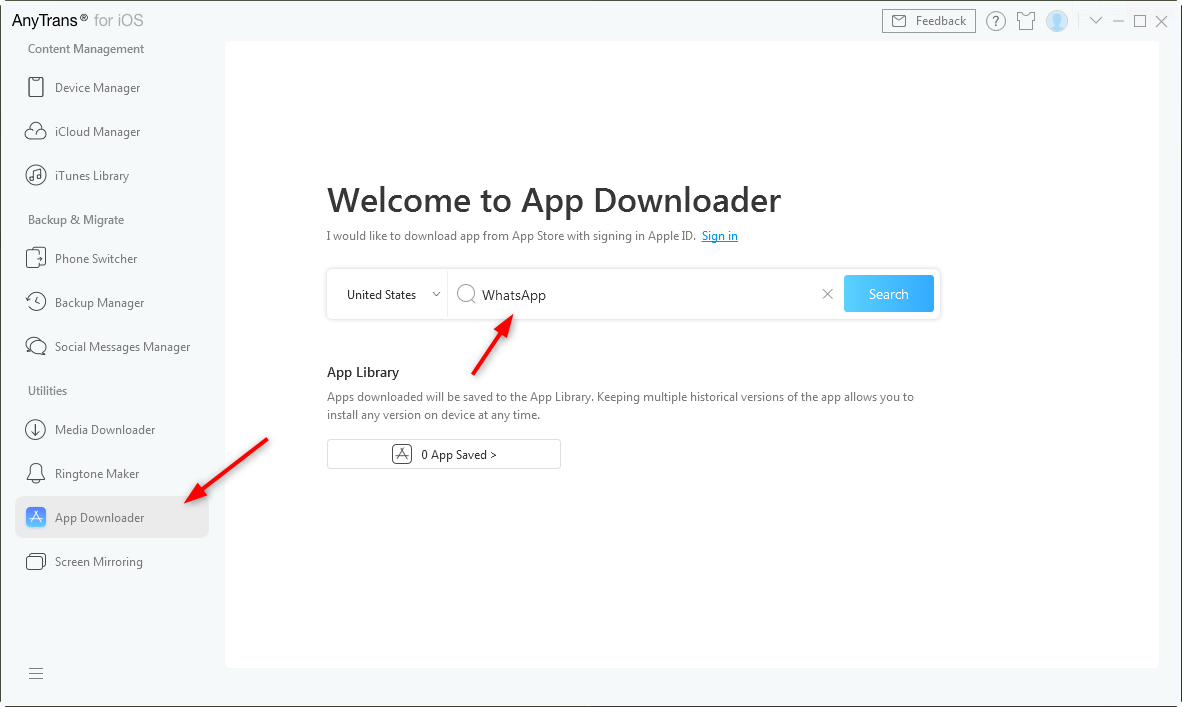Open Screen Mirroring utility
The height and width of the screenshot is (707, 1182).
112,562
